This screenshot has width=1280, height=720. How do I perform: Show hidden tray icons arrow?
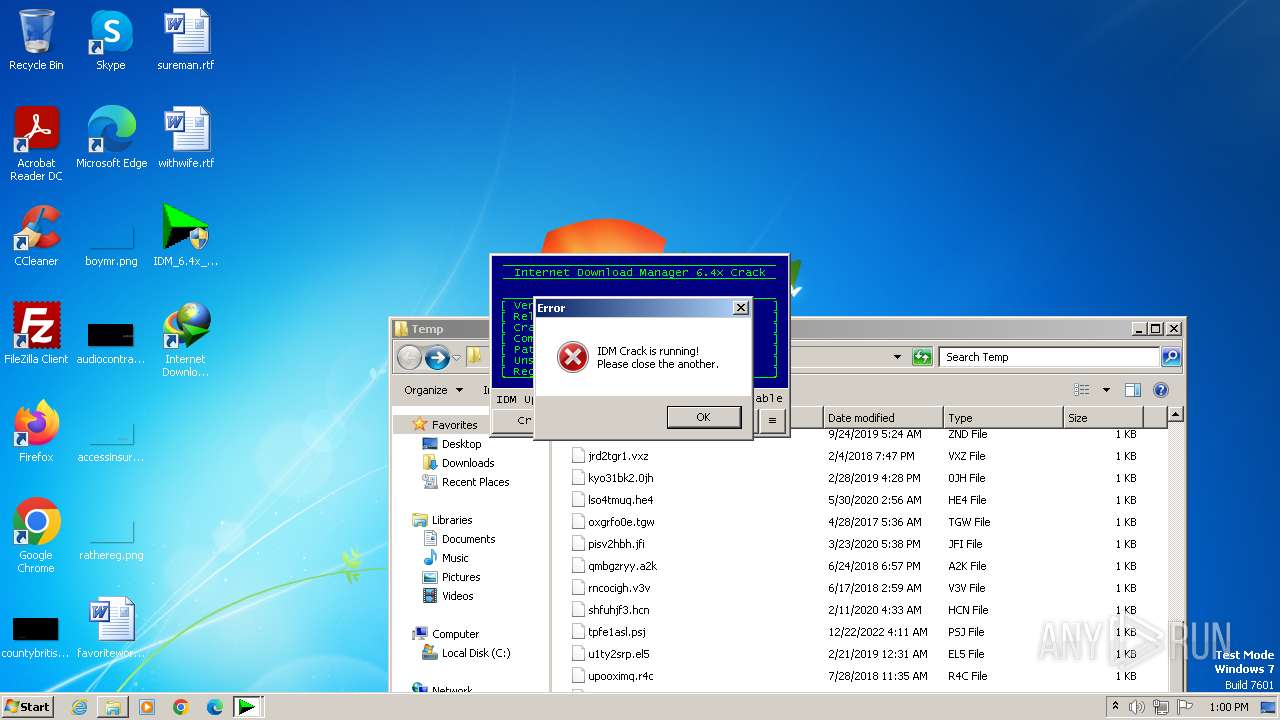(1115, 707)
